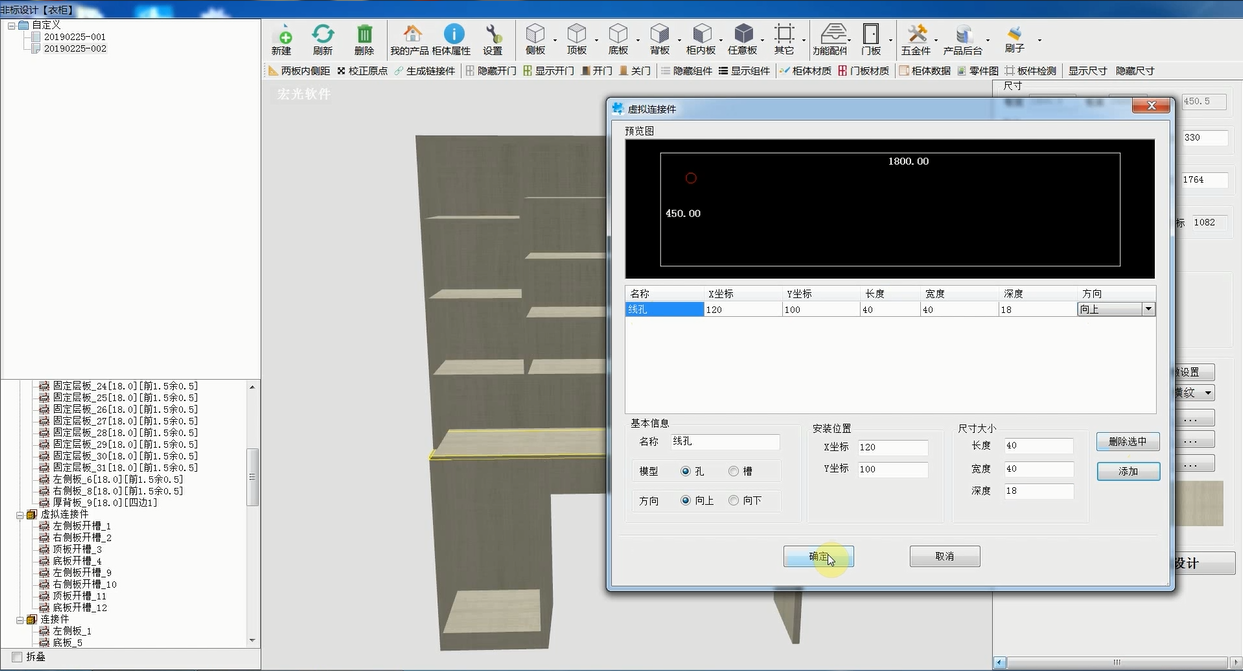Click 隐藏组件 (Hide Components)
The height and width of the screenshot is (671, 1243).
(x=686, y=71)
